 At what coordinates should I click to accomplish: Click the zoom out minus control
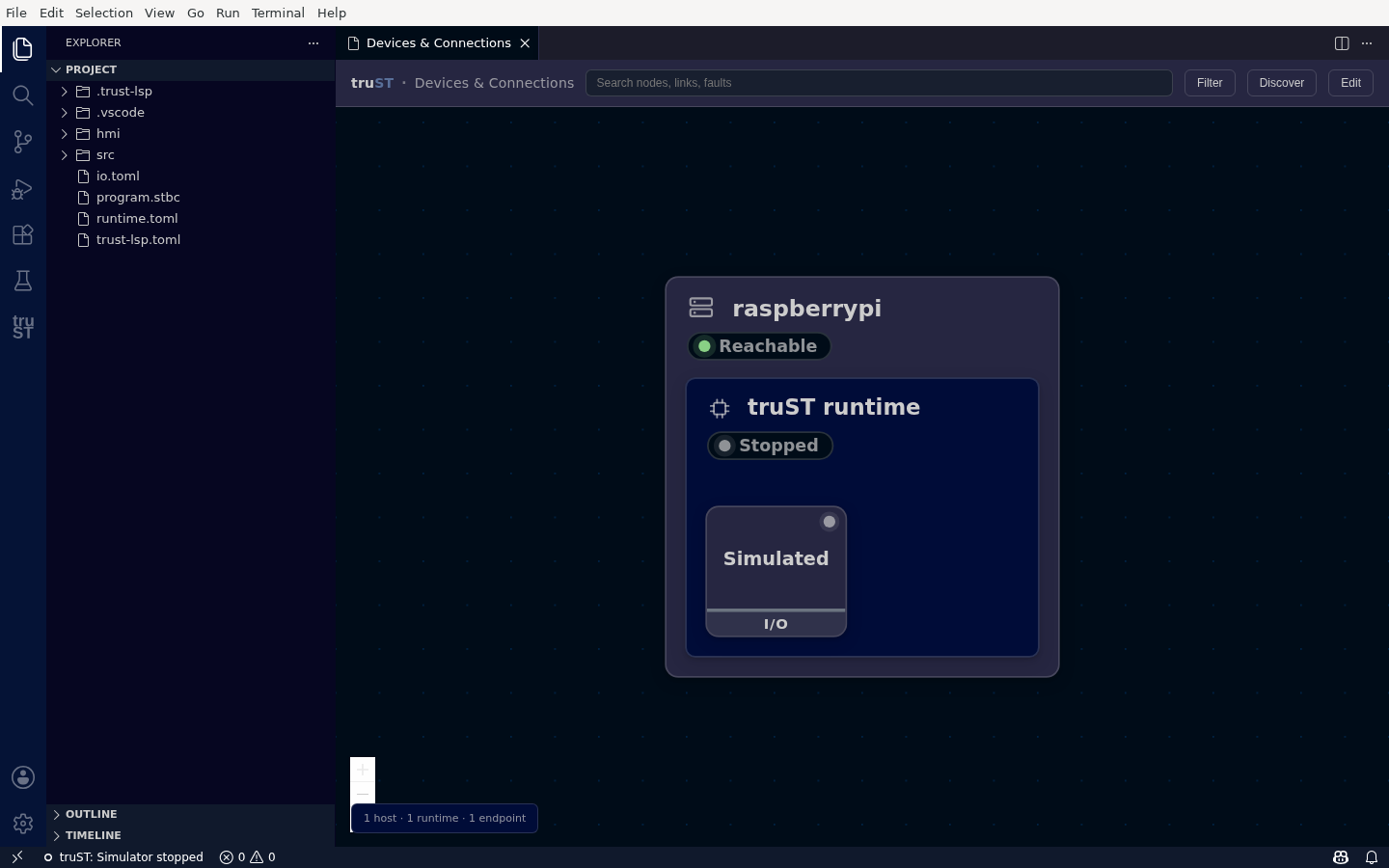[x=363, y=793]
